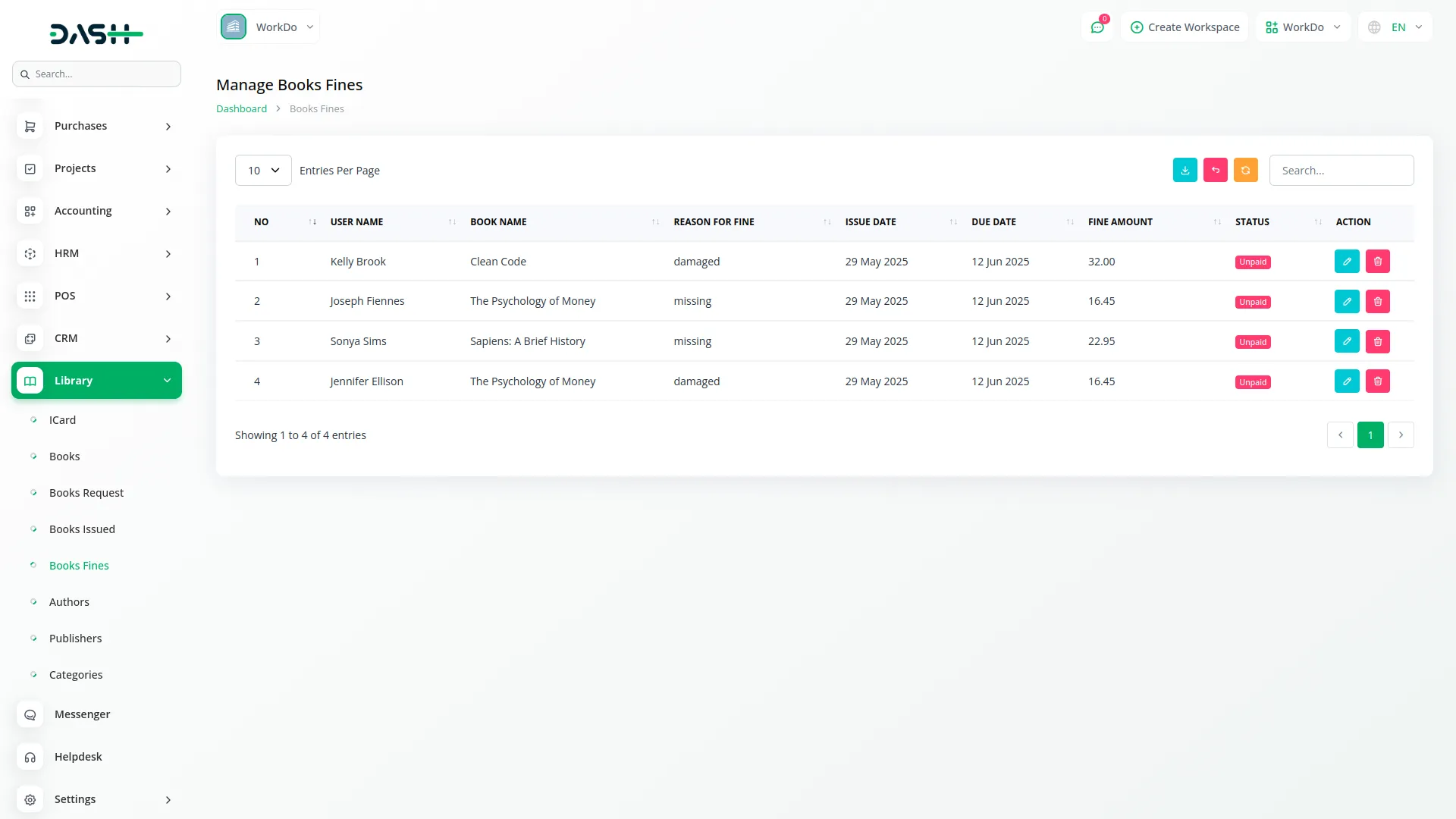Click the Messenger sidebar icon
The height and width of the screenshot is (819, 1456).
pos(30,714)
